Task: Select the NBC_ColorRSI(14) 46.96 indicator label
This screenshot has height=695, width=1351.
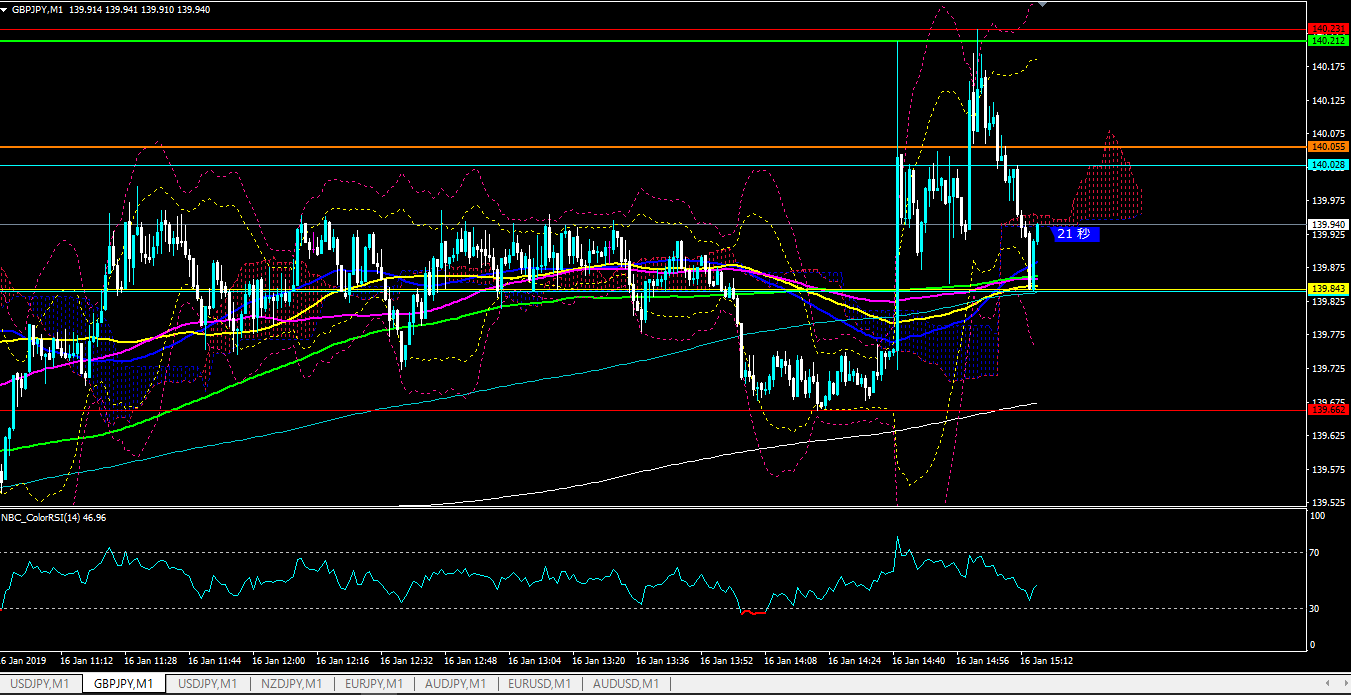Action: [54, 518]
